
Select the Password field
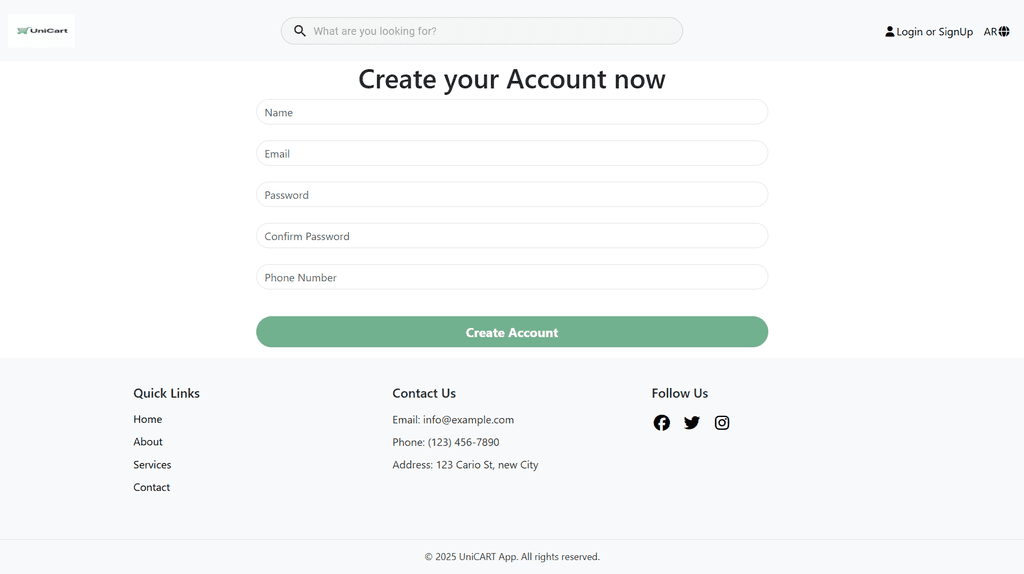(x=512, y=195)
